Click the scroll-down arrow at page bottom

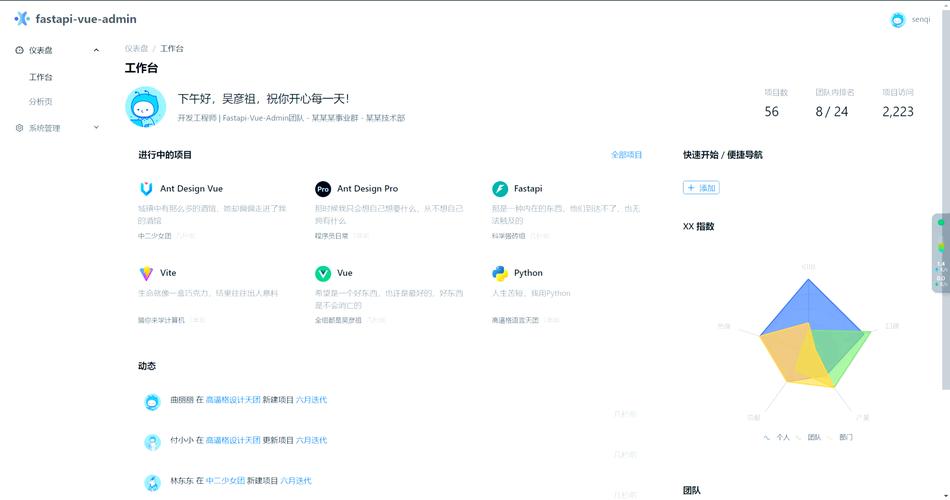click(946, 495)
